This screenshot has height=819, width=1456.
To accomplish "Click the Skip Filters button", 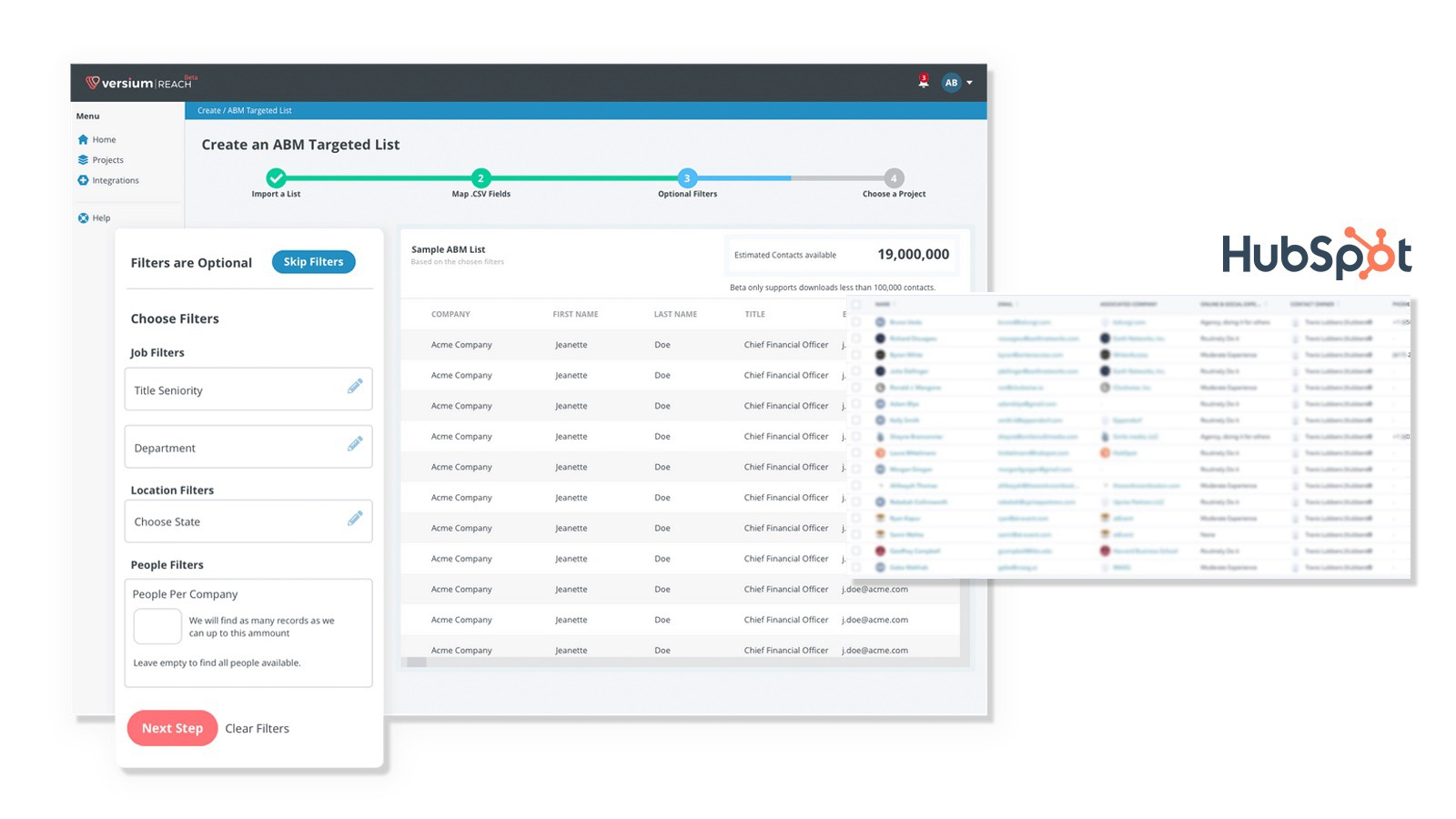I will (x=314, y=262).
